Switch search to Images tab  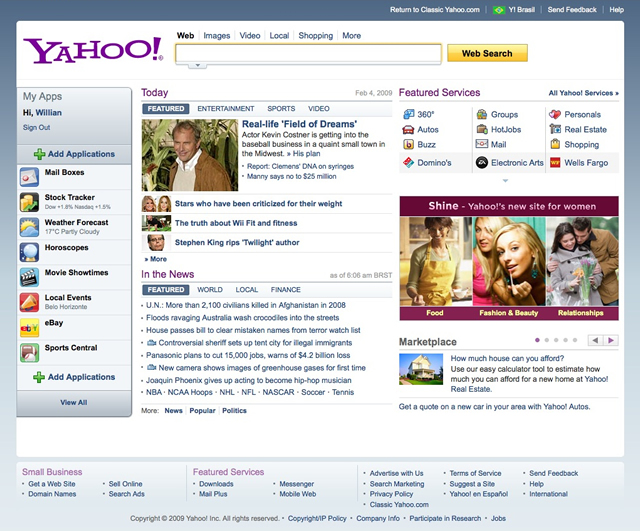pos(217,36)
